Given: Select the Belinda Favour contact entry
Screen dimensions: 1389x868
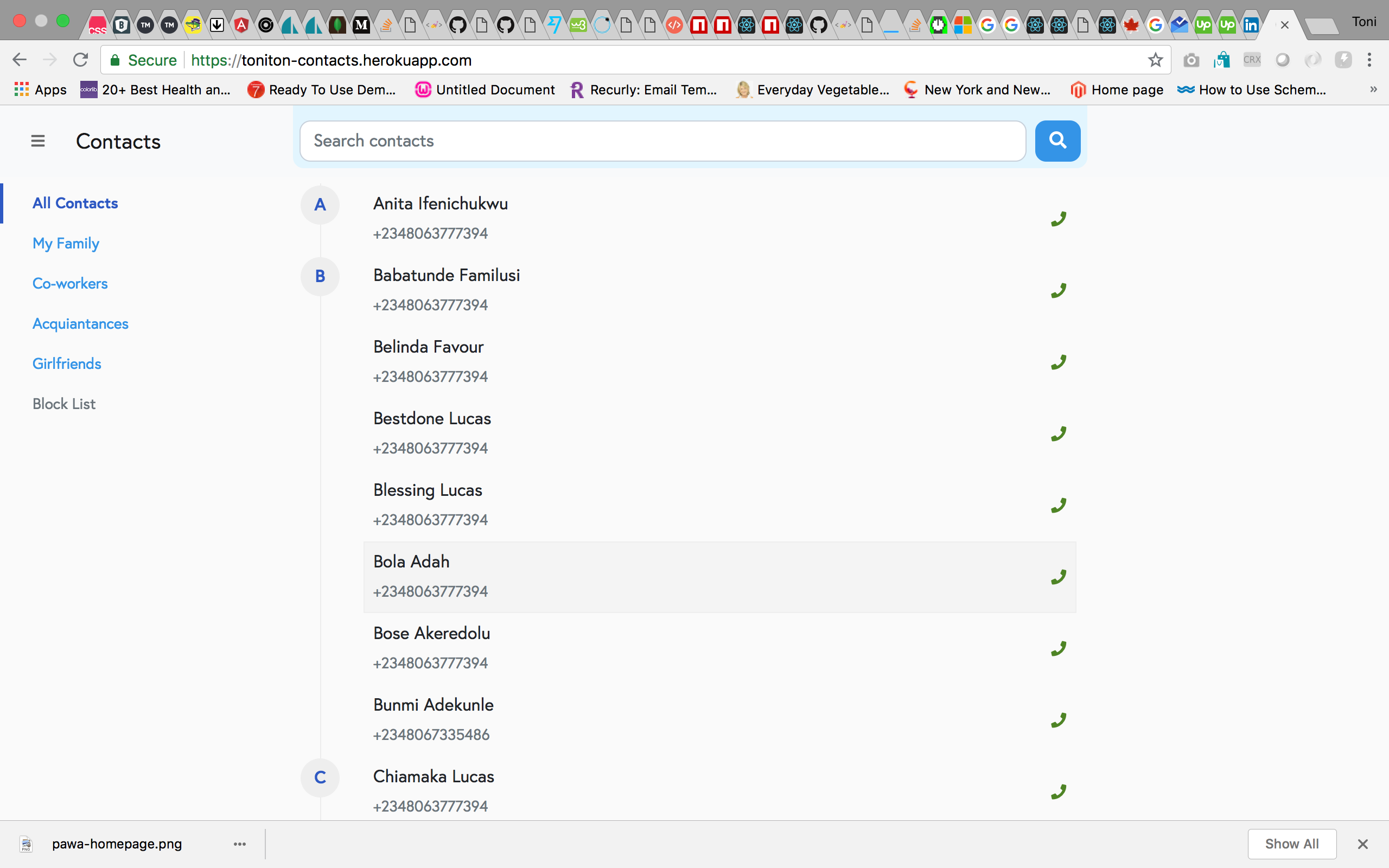Looking at the screenshot, I should (429, 347).
